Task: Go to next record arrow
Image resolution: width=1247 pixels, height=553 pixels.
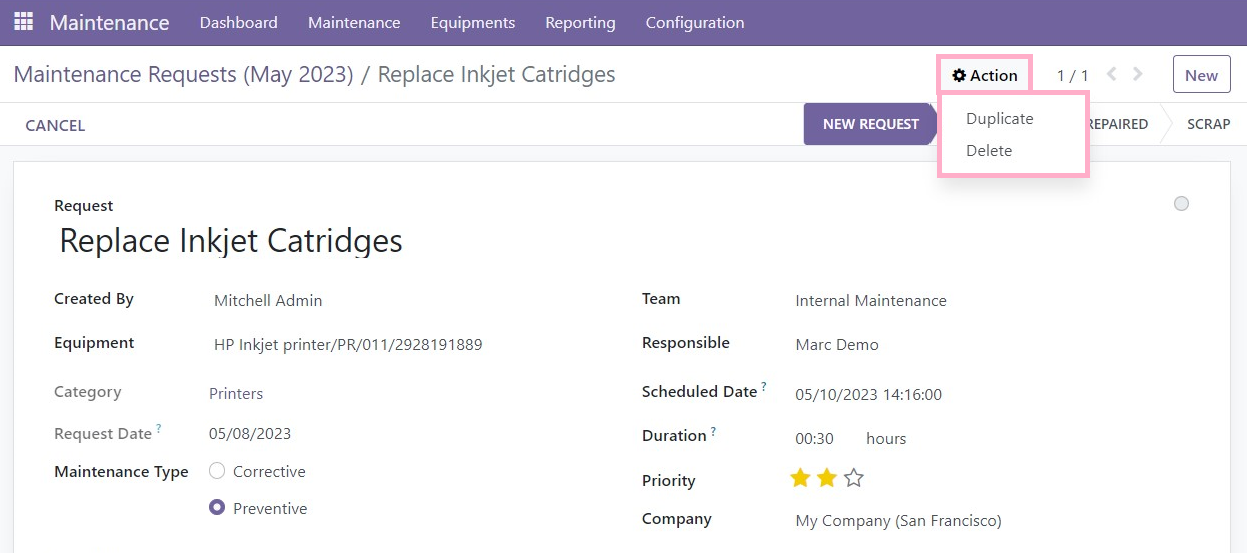Action: (x=1138, y=74)
